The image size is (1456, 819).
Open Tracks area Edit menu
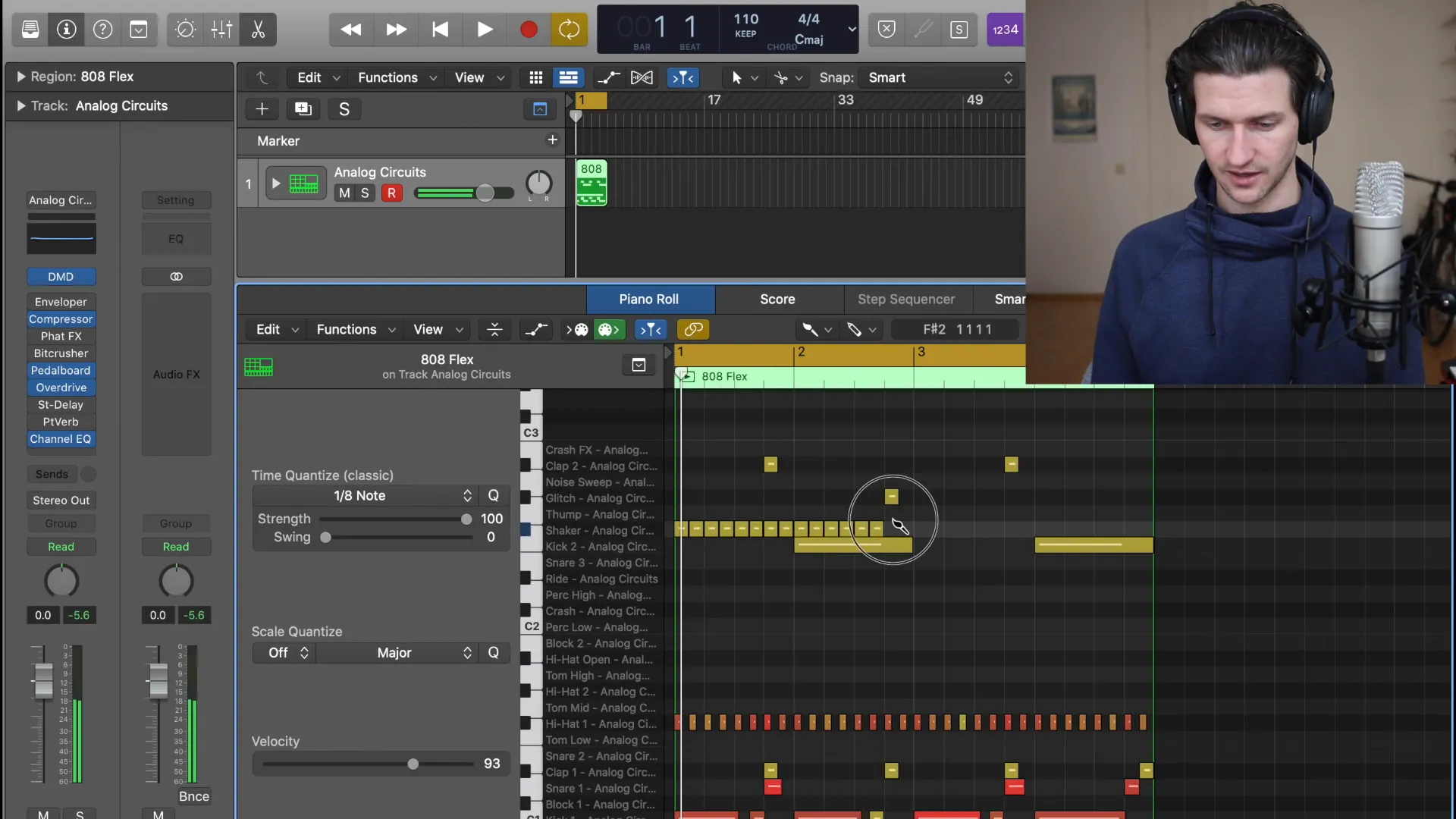pos(318,77)
